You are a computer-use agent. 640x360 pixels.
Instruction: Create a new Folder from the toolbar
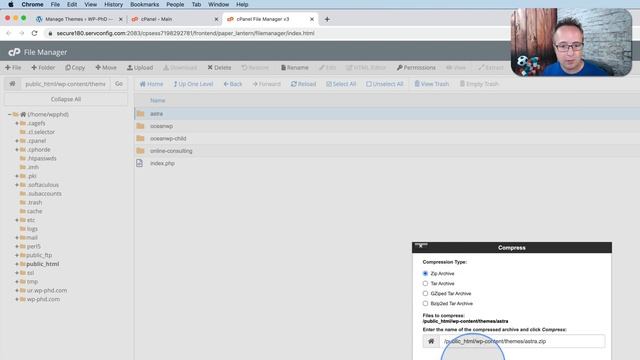tap(43, 67)
